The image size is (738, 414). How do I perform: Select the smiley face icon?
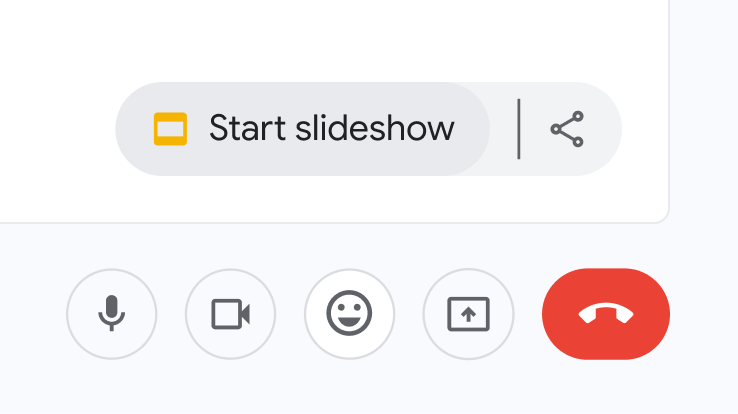tap(349, 314)
